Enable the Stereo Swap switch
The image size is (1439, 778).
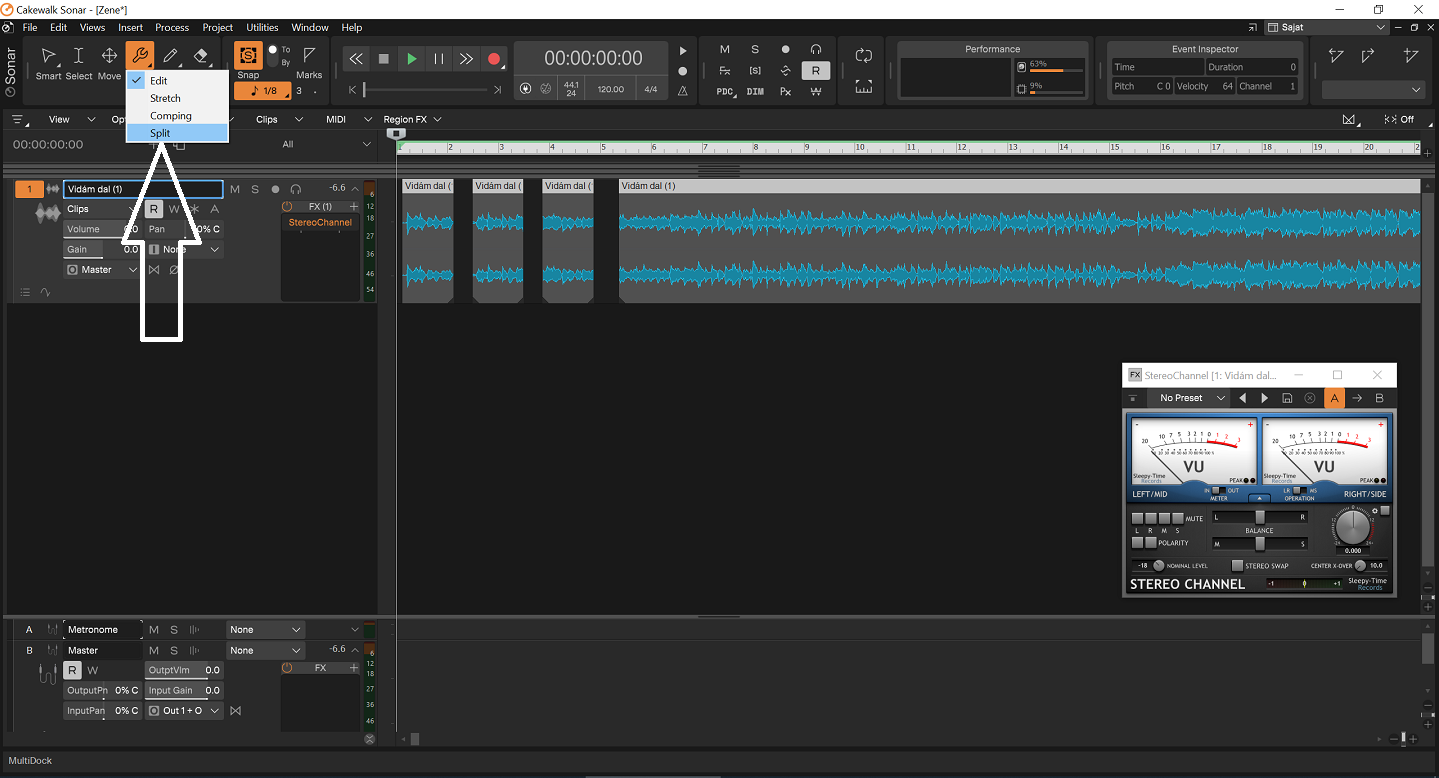[1238, 566]
